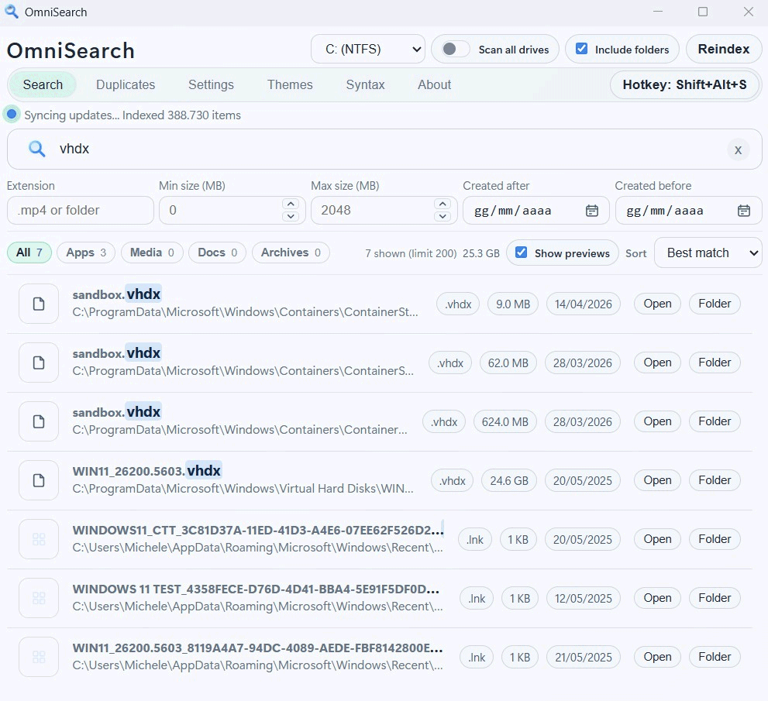Click the file icon of the 9.0 MB sandbox.vhdx
Viewport: 768px width, 701px height.
[x=39, y=304]
